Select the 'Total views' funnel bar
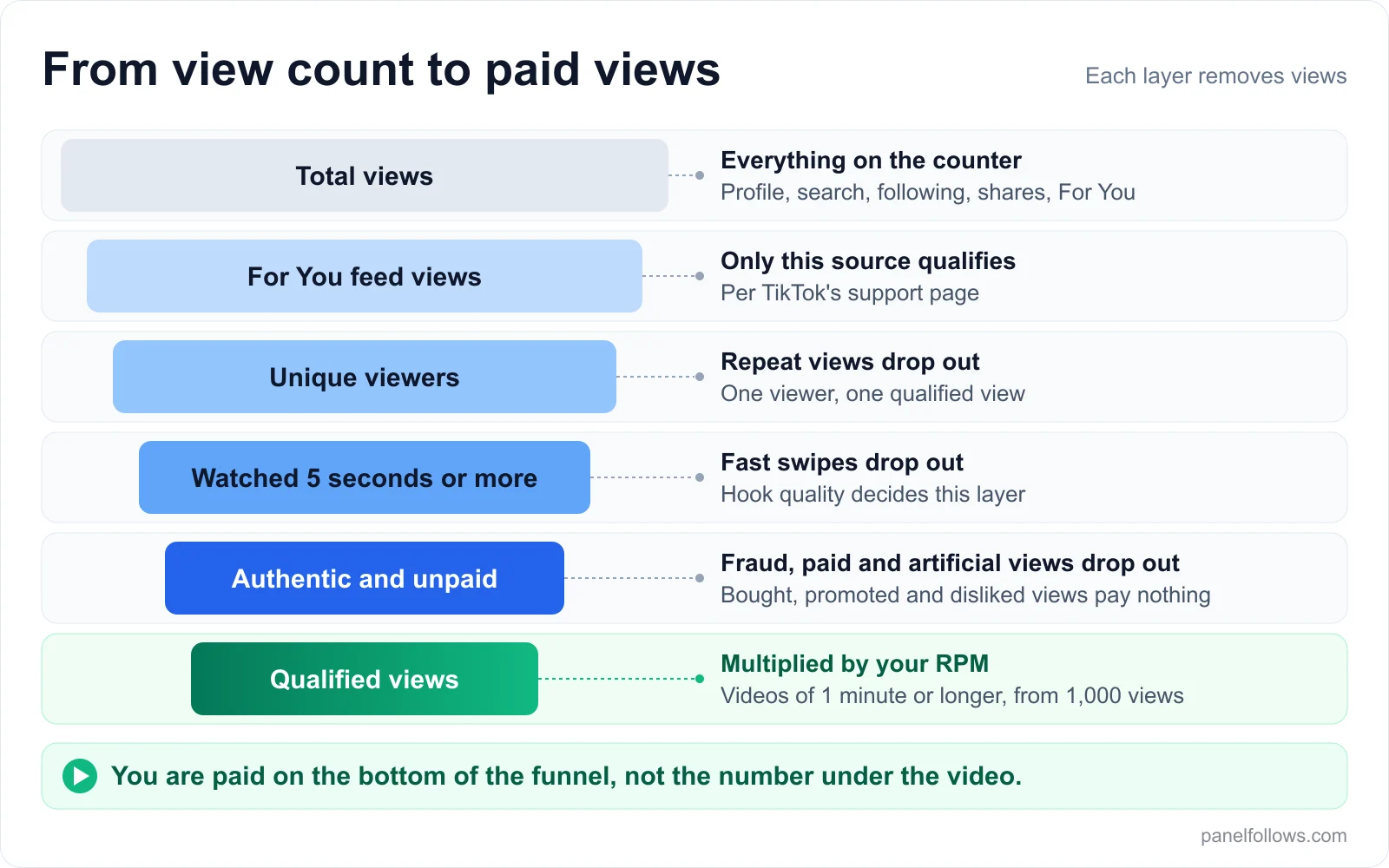The image size is (1389, 868). tap(365, 175)
